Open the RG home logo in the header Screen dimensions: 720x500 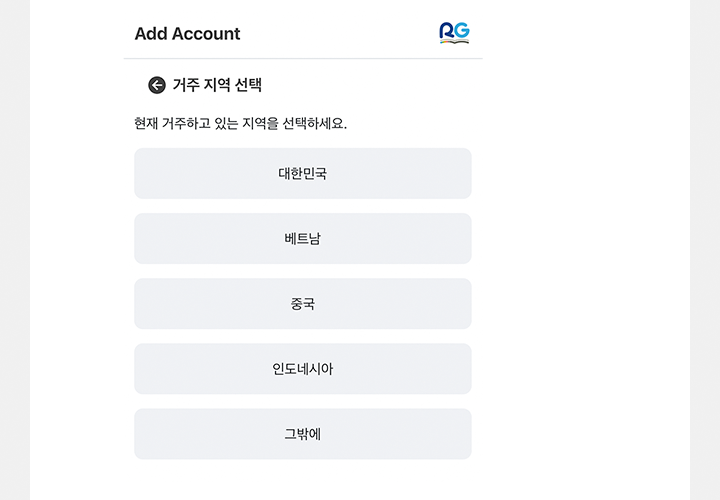[x=454, y=33]
